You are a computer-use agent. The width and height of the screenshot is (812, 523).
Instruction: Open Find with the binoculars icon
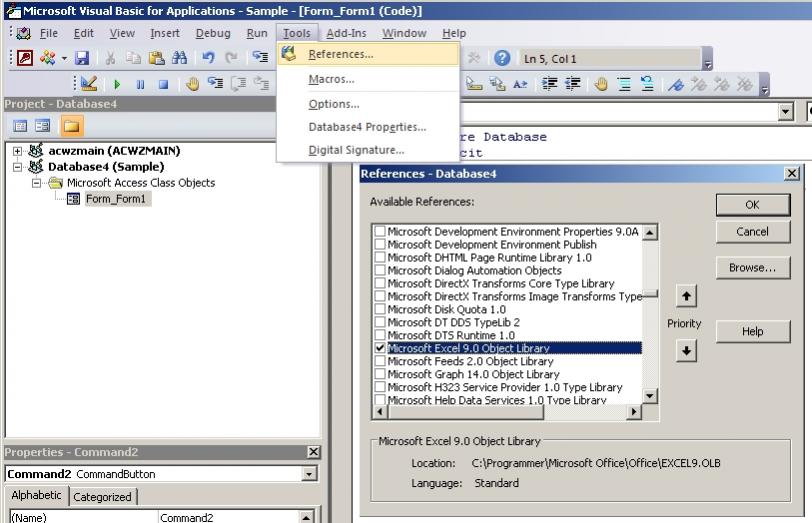[179, 57]
